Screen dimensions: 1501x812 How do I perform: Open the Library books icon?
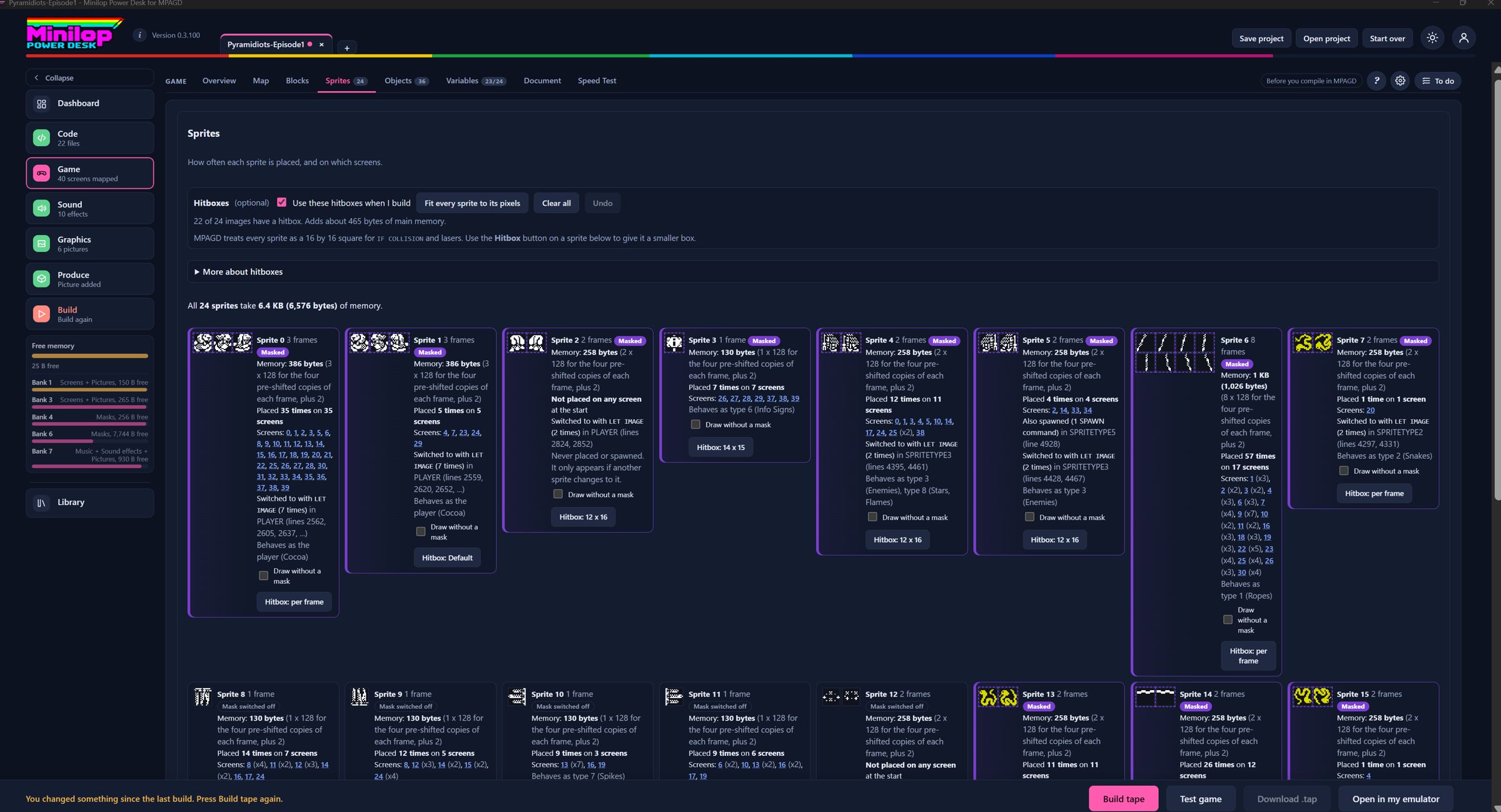[41, 503]
